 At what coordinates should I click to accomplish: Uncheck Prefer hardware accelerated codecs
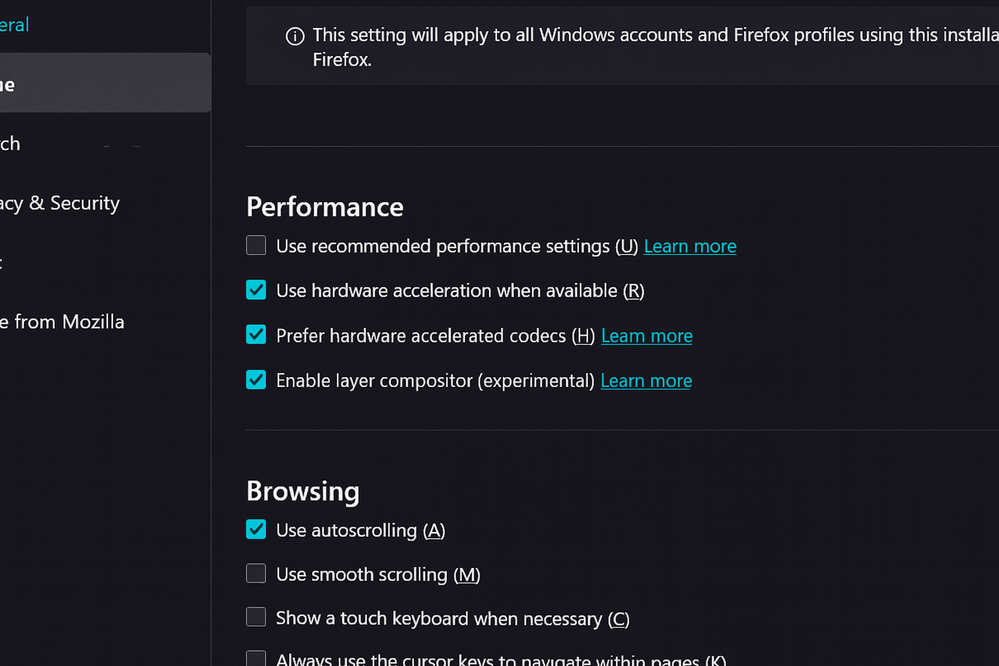[256, 335]
